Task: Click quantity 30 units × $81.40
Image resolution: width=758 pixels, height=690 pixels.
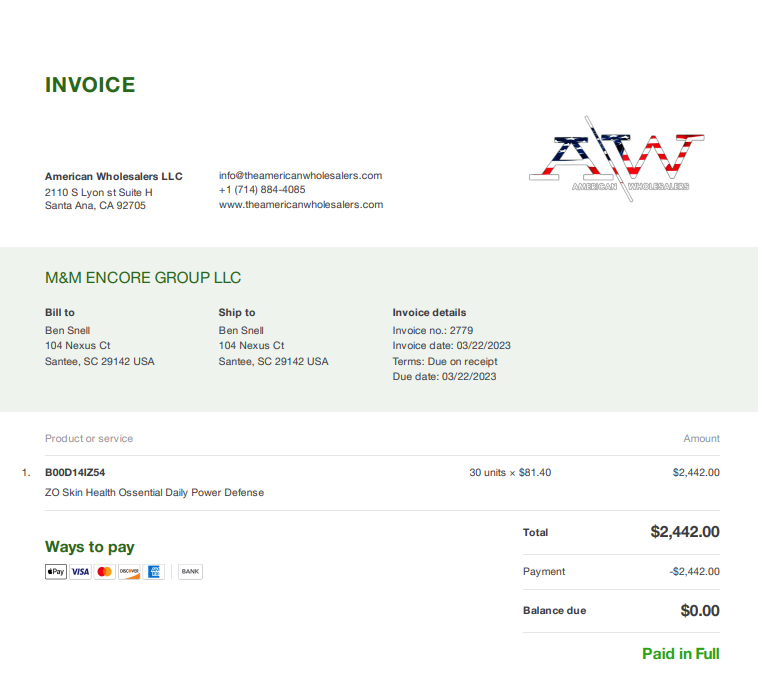Action: (x=510, y=472)
